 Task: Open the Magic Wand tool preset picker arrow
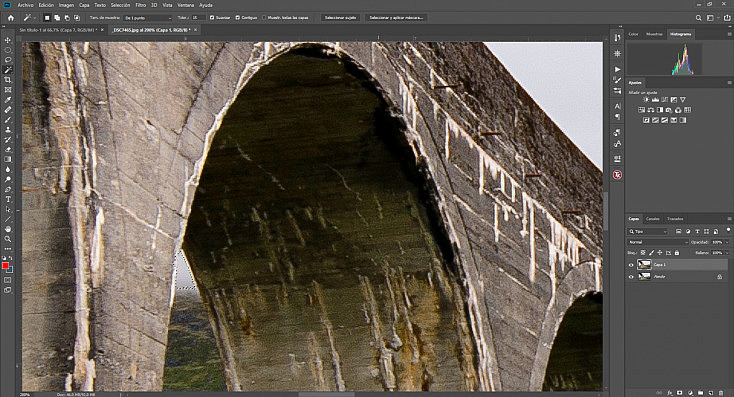tap(35, 18)
